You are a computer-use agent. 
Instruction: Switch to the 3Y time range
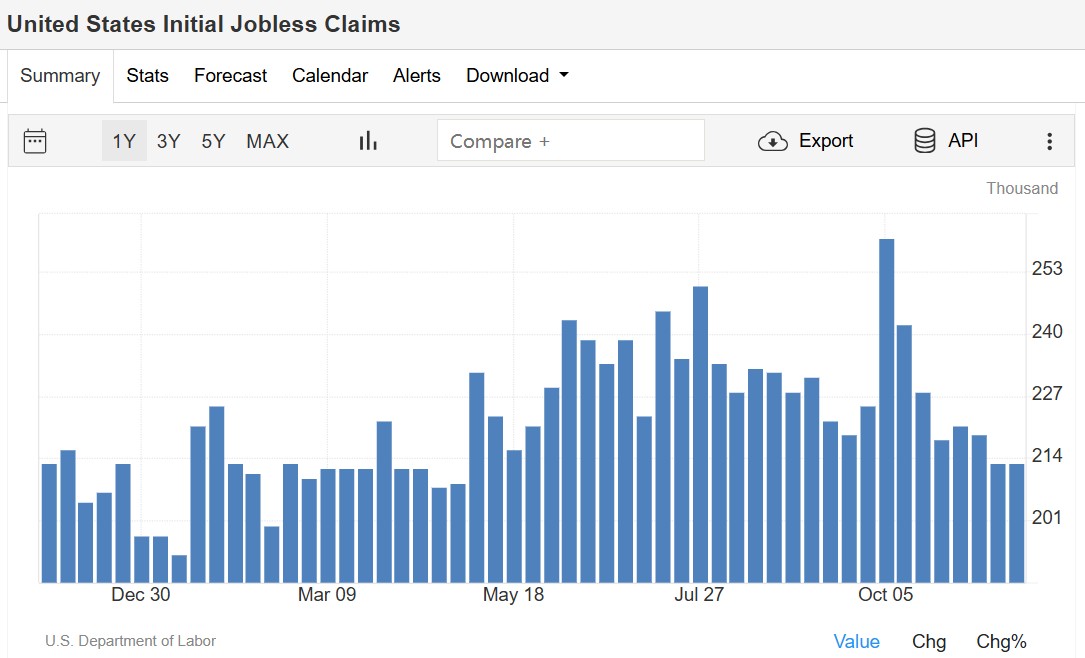168,141
